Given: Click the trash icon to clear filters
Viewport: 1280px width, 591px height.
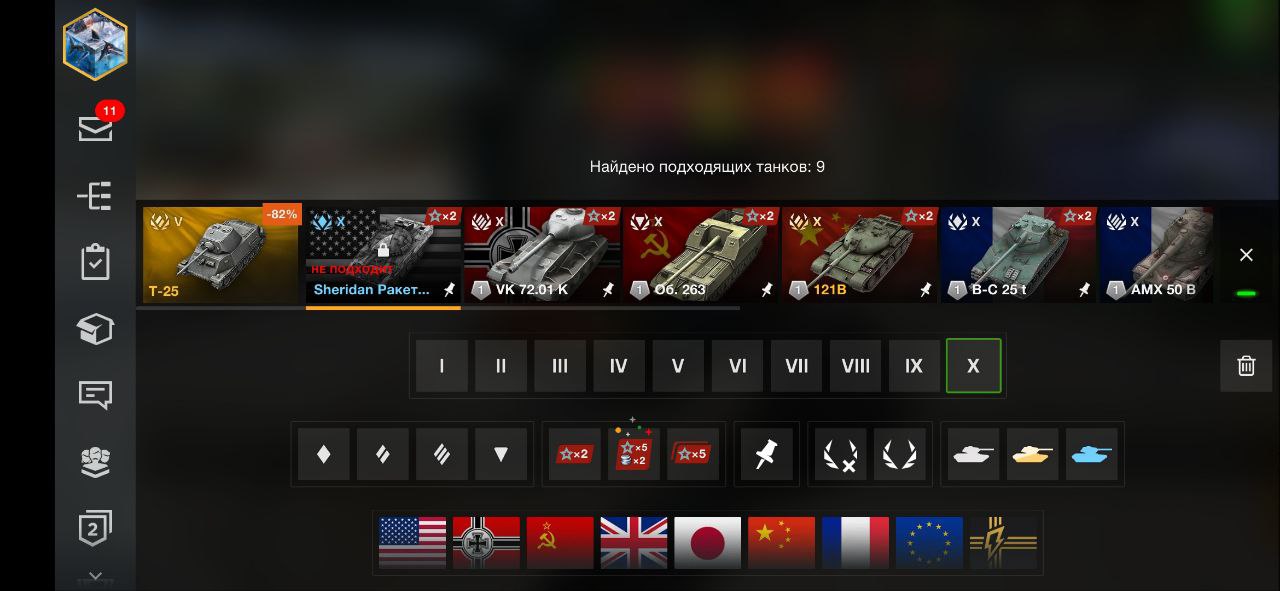Looking at the screenshot, I should 1246,365.
